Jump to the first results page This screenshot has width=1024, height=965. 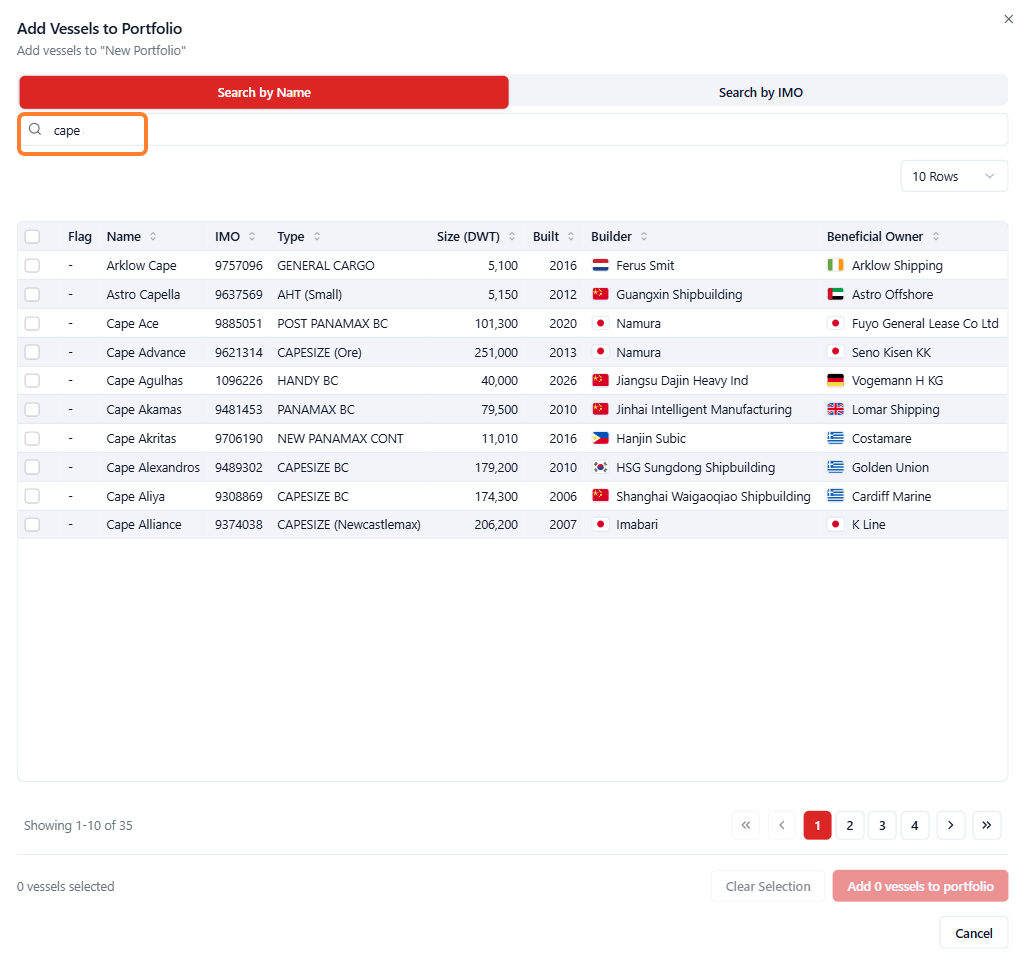click(x=746, y=825)
